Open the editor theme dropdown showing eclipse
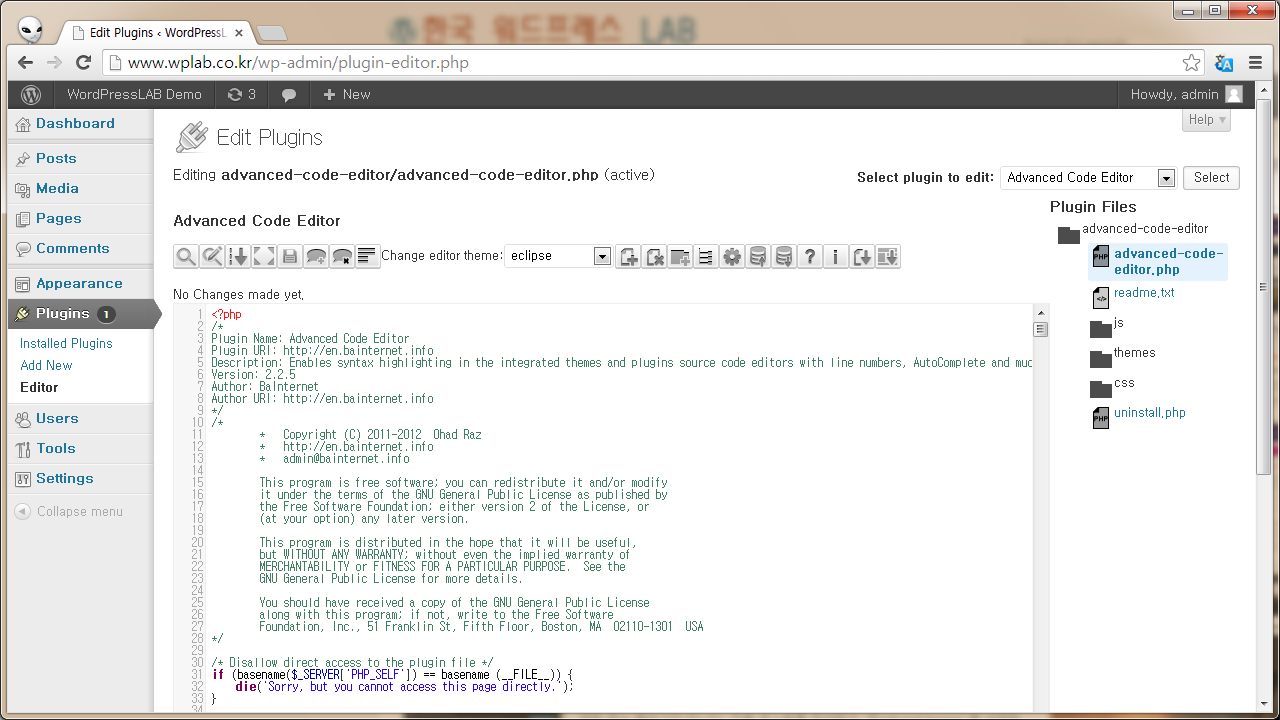The image size is (1280, 720). (558, 256)
